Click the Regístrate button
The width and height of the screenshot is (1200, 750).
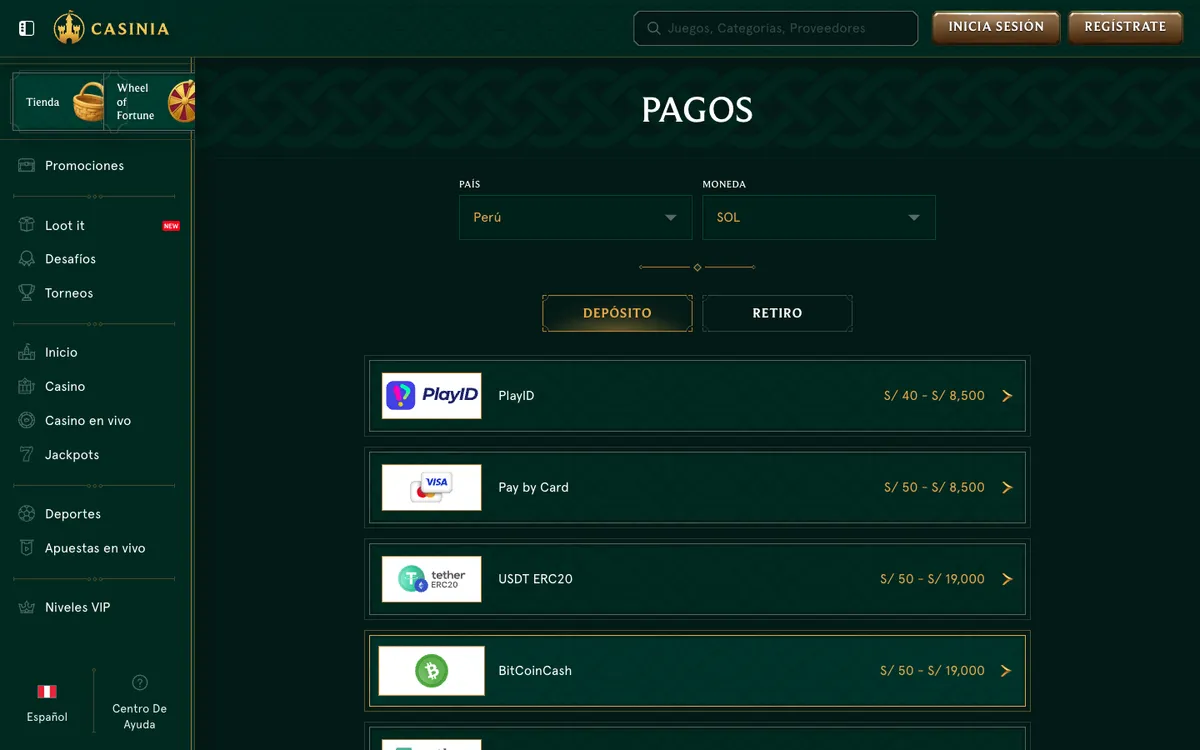pyautogui.click(x=1125, y=27)
